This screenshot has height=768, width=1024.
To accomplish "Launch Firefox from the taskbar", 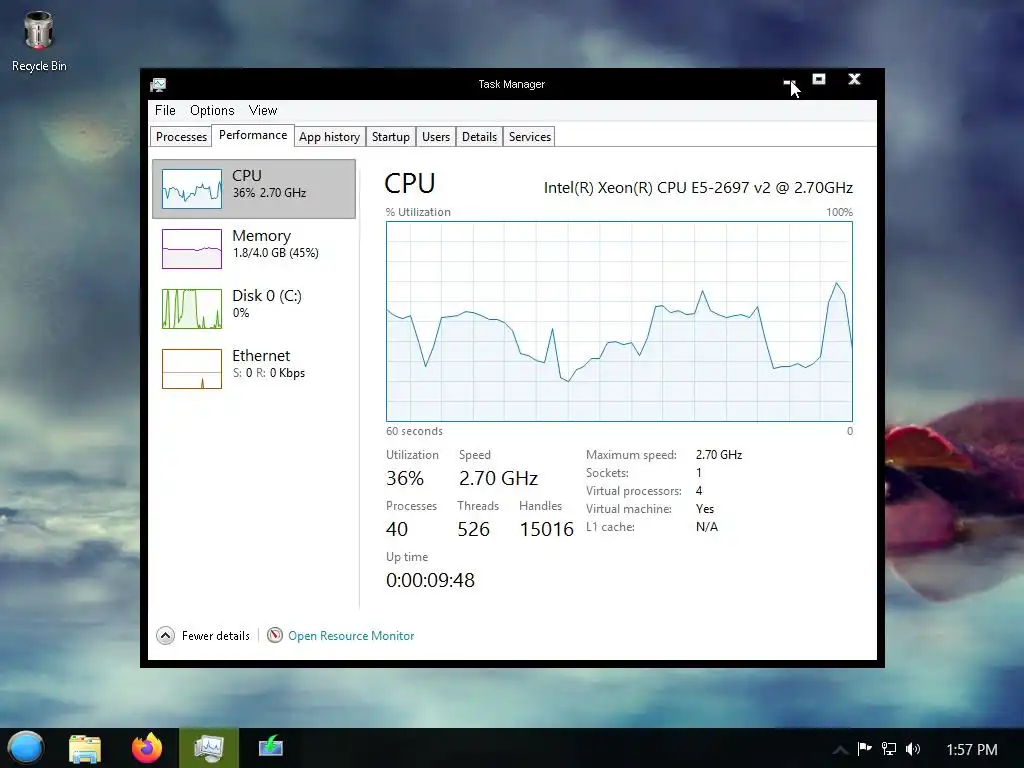I will (x=147, y=748).
